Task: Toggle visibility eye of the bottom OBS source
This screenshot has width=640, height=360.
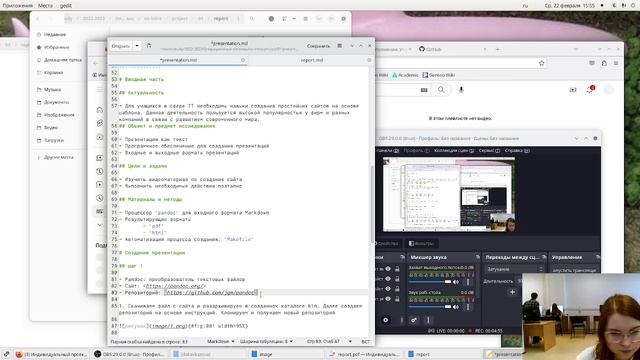Action: [x=388, y=299]
